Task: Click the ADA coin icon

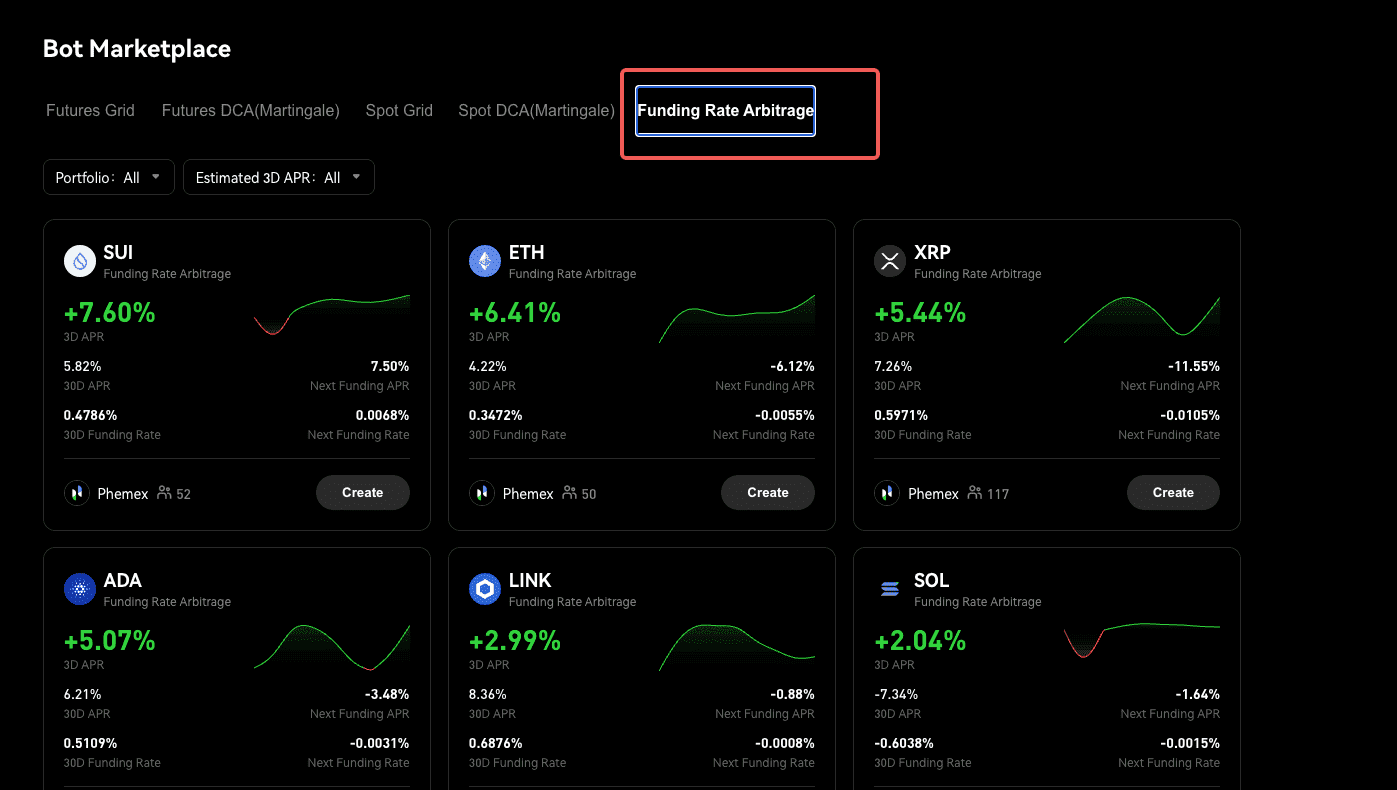Action: coord(80,590)
